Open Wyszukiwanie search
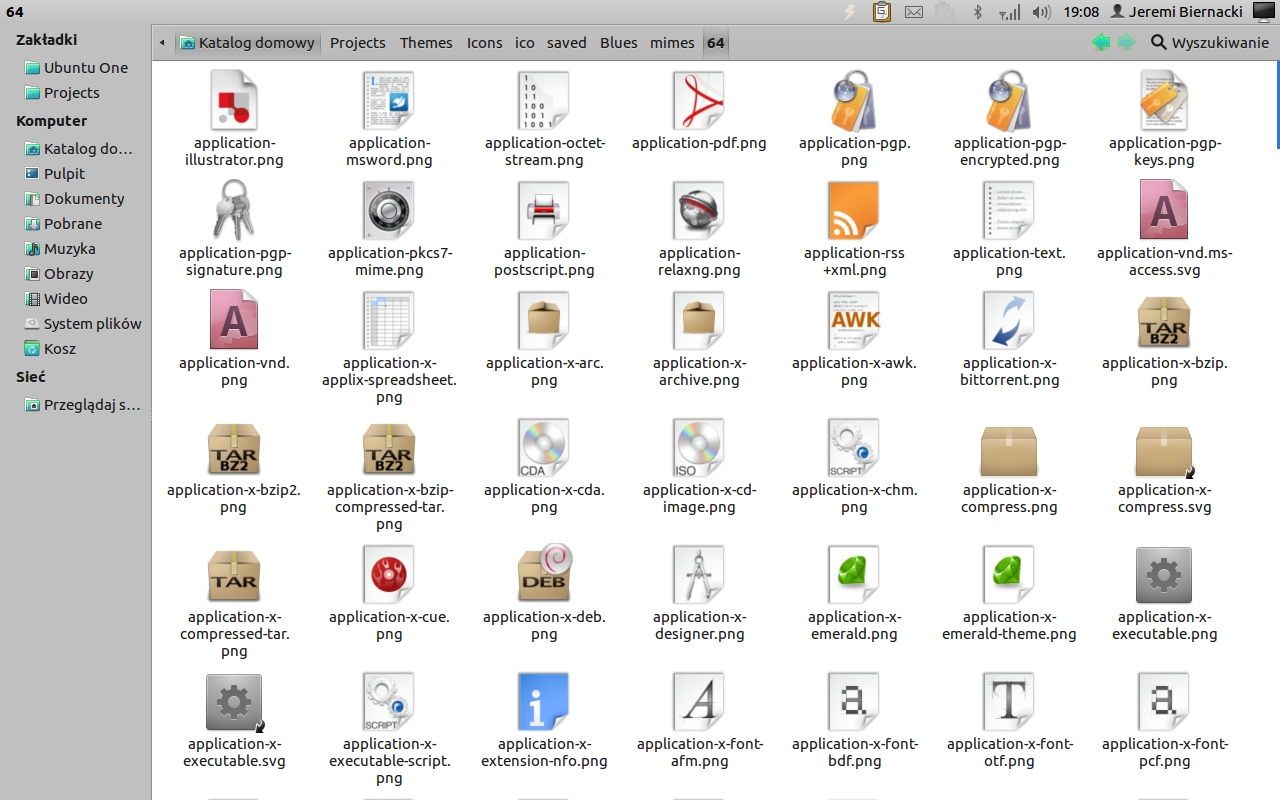The image size is (1280, 800). click(x=1210, y=43)
